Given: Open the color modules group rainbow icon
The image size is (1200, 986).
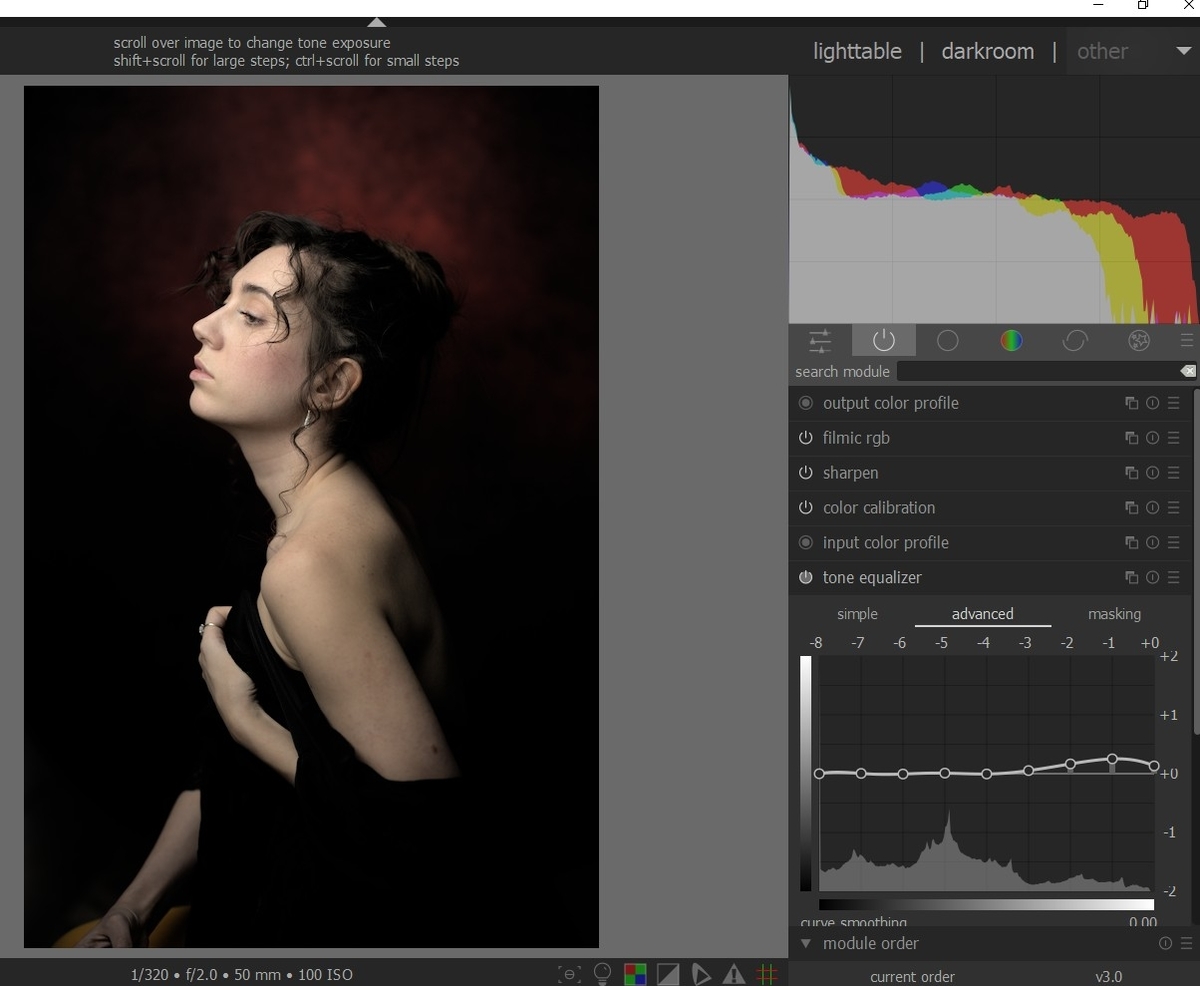Looking at the screenshot, I should (x=1011, y=341).
